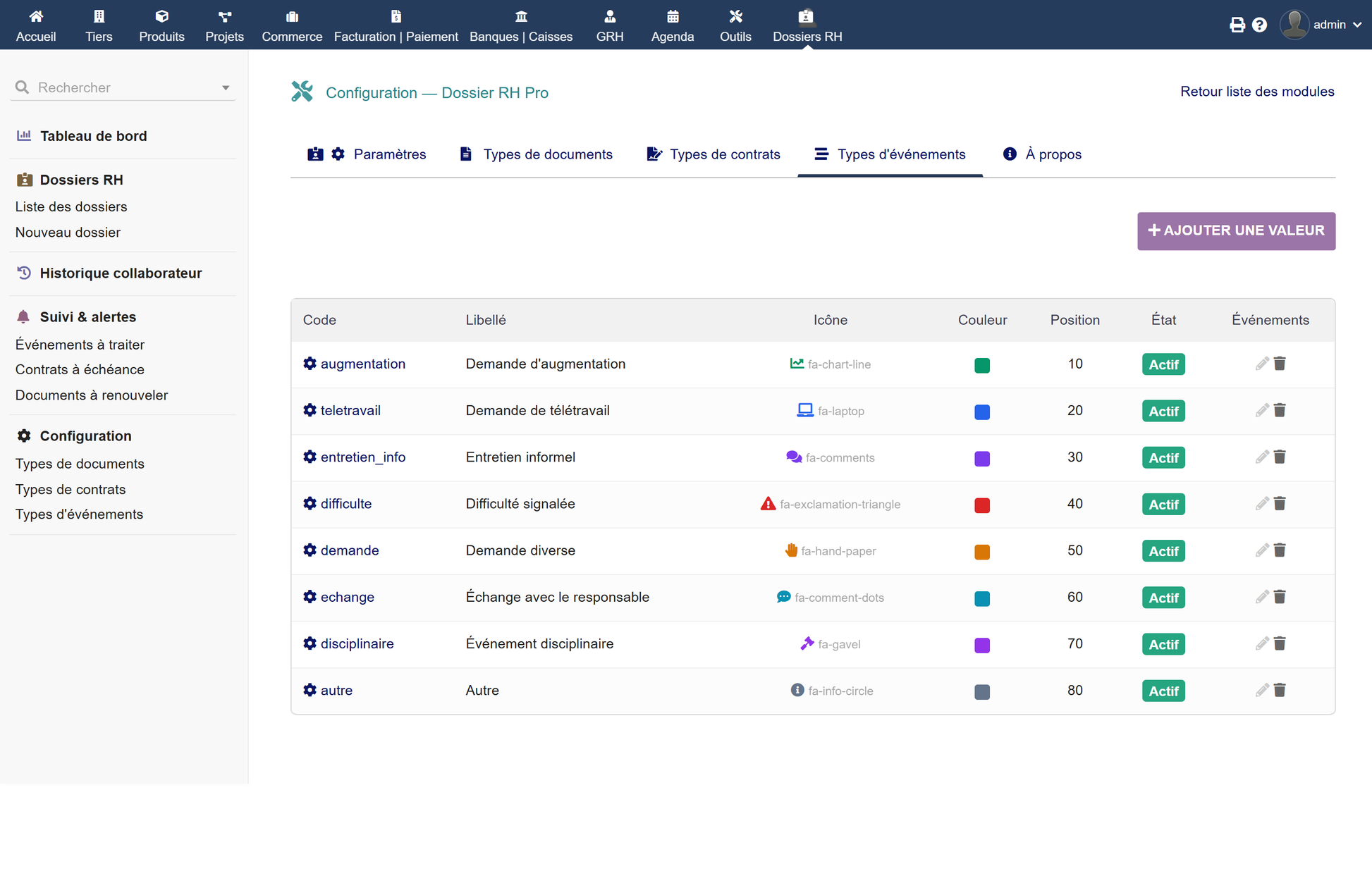
Task: Click the warning triangle icon for difficulte
Action: [x=768, y=504]
